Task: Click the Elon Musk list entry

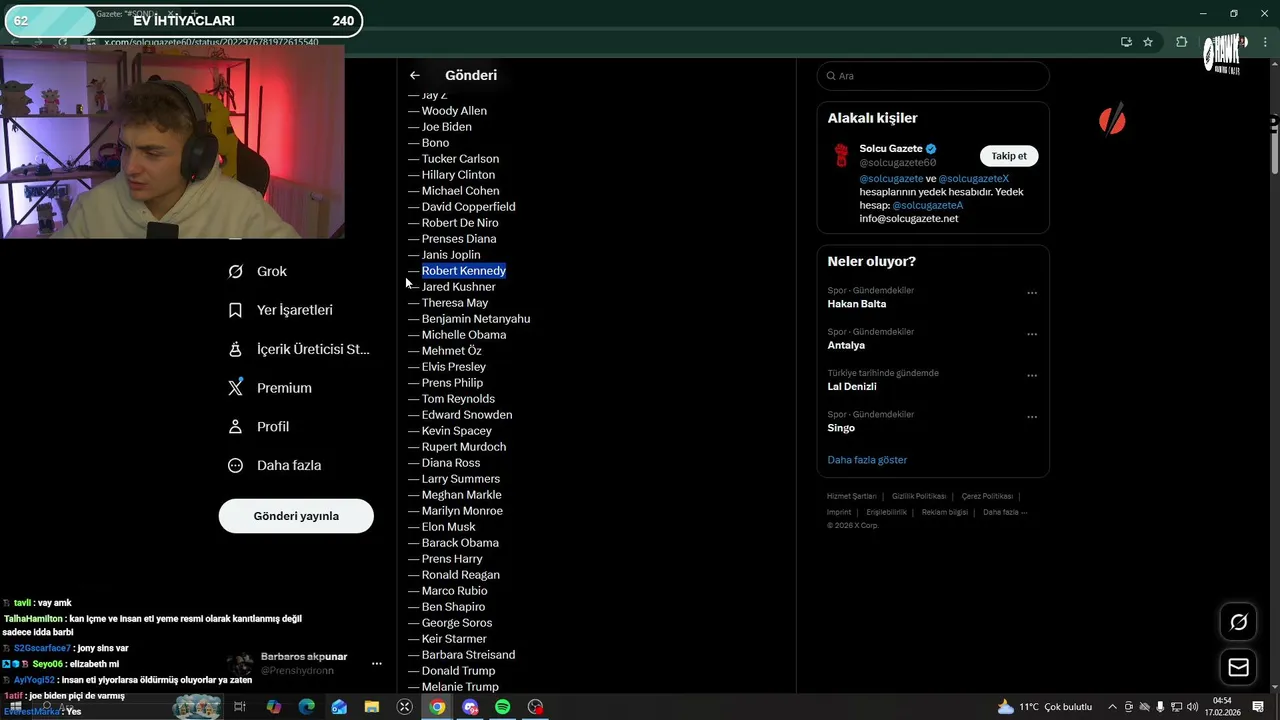Action: click(x=449, y=527)
